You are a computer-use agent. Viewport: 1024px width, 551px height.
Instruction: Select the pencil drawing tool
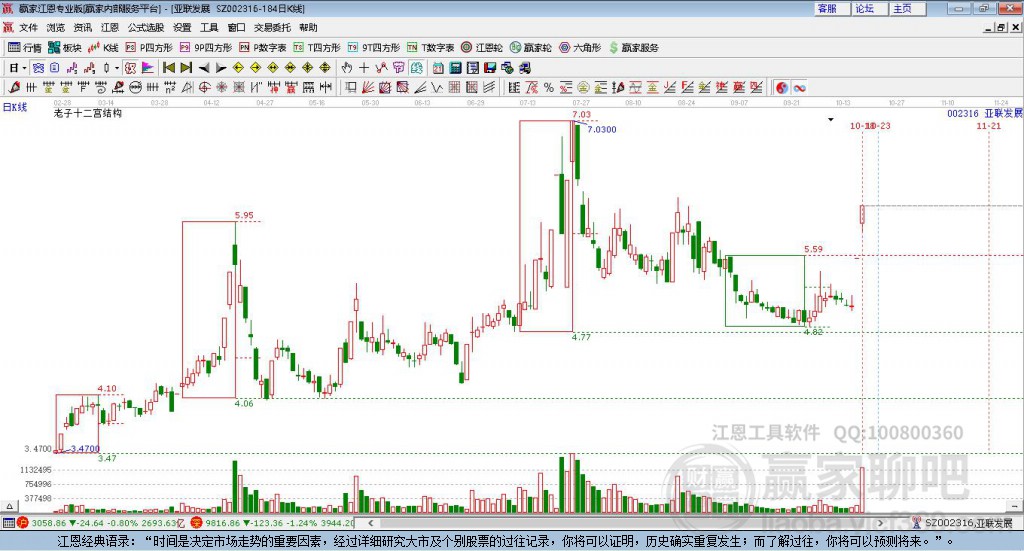coord(14,87)
